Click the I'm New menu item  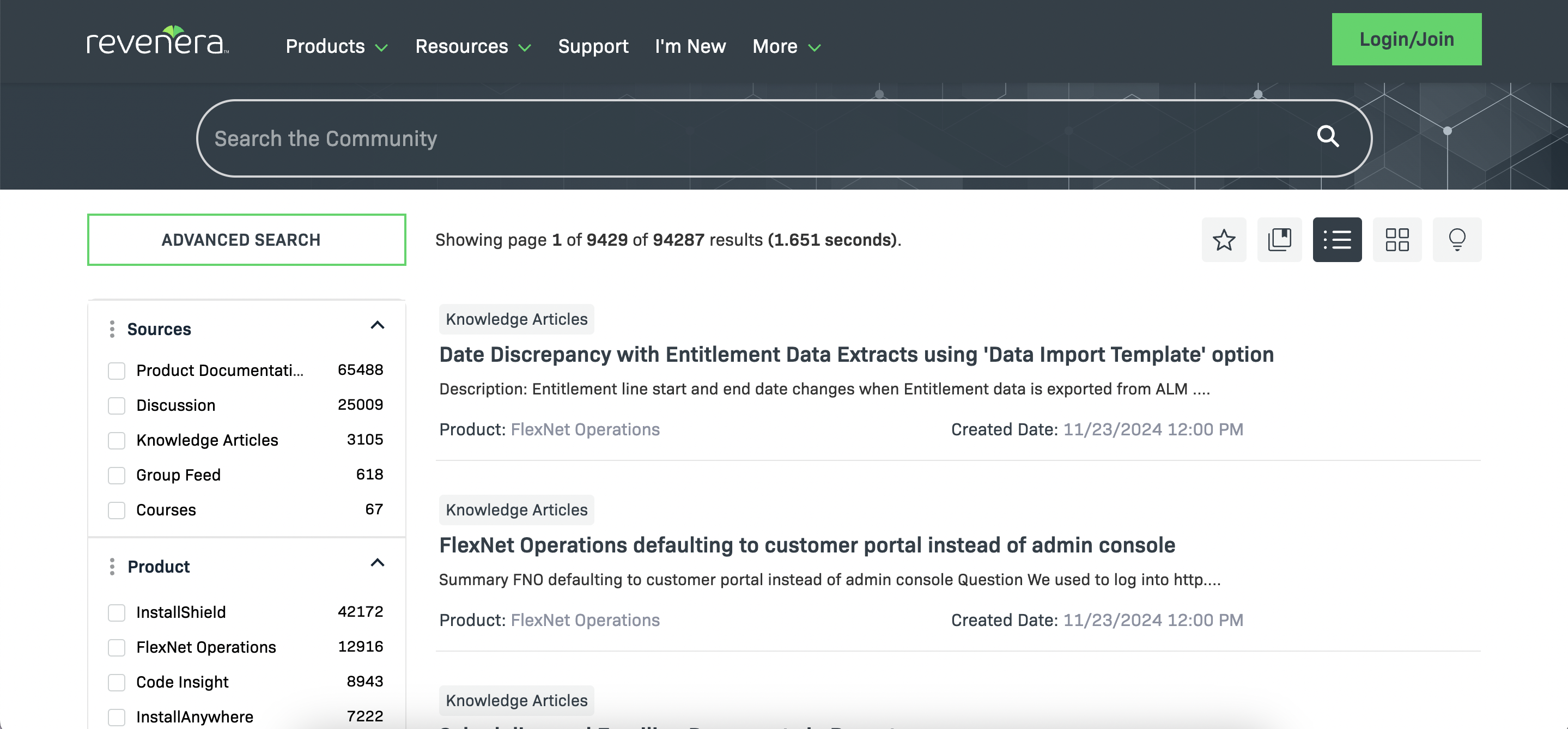pos(691,45)
